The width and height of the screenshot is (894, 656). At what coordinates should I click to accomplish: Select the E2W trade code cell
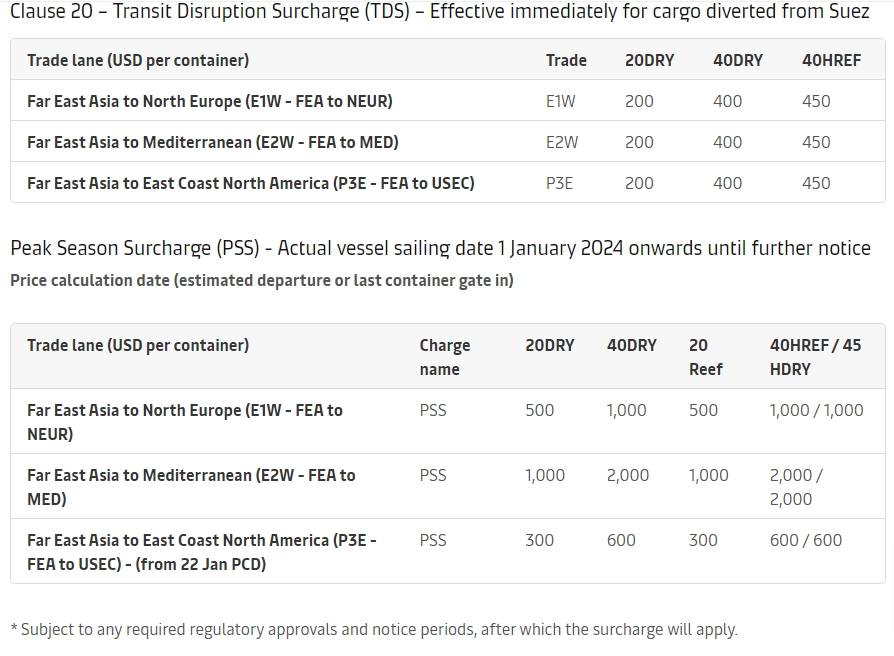click(x=562, y=142)
